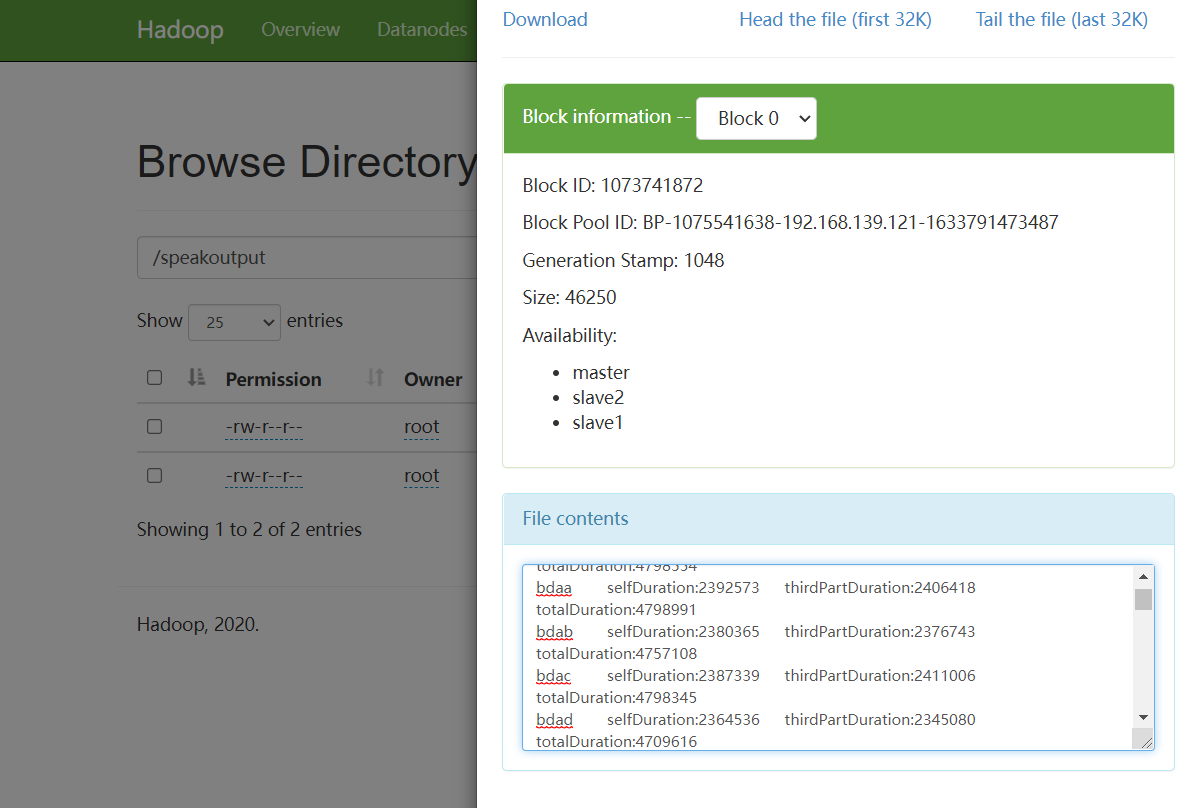Check the first row file checkbox
This screenshot has width=1199, height=808.
click(x=154, y=427)
